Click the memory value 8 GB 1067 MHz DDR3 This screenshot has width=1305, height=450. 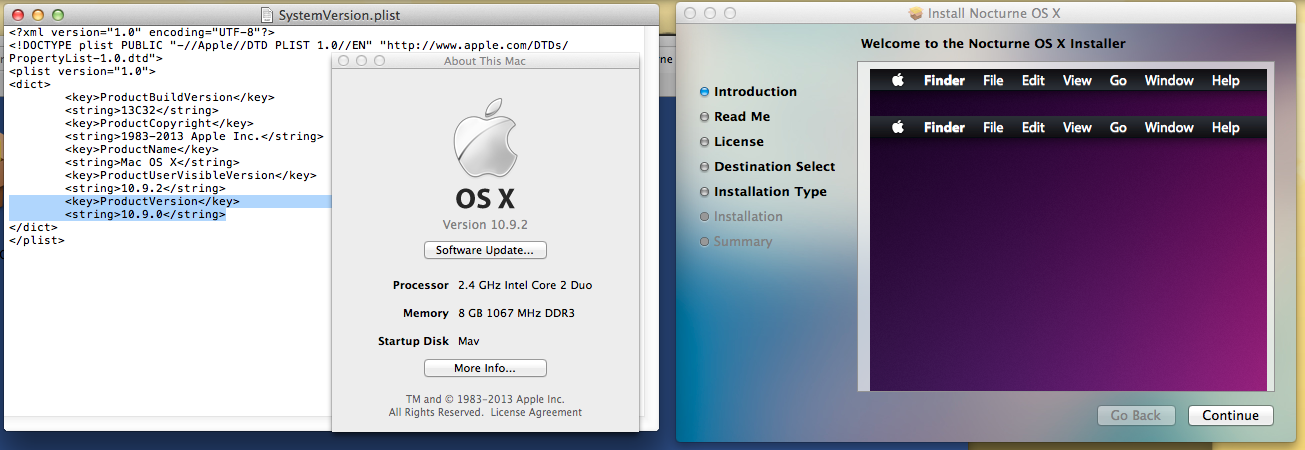[516, 313]
